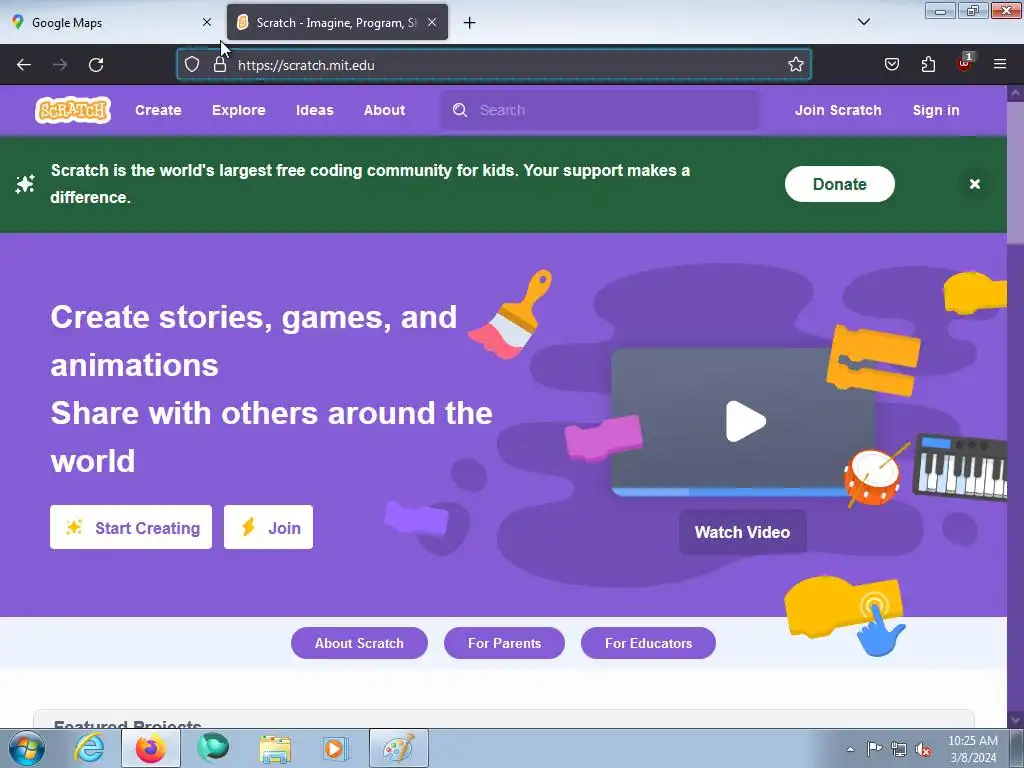Open the file explorer folder in taskbar
The height and width of the screenshot is (768, 1024).
275,748
